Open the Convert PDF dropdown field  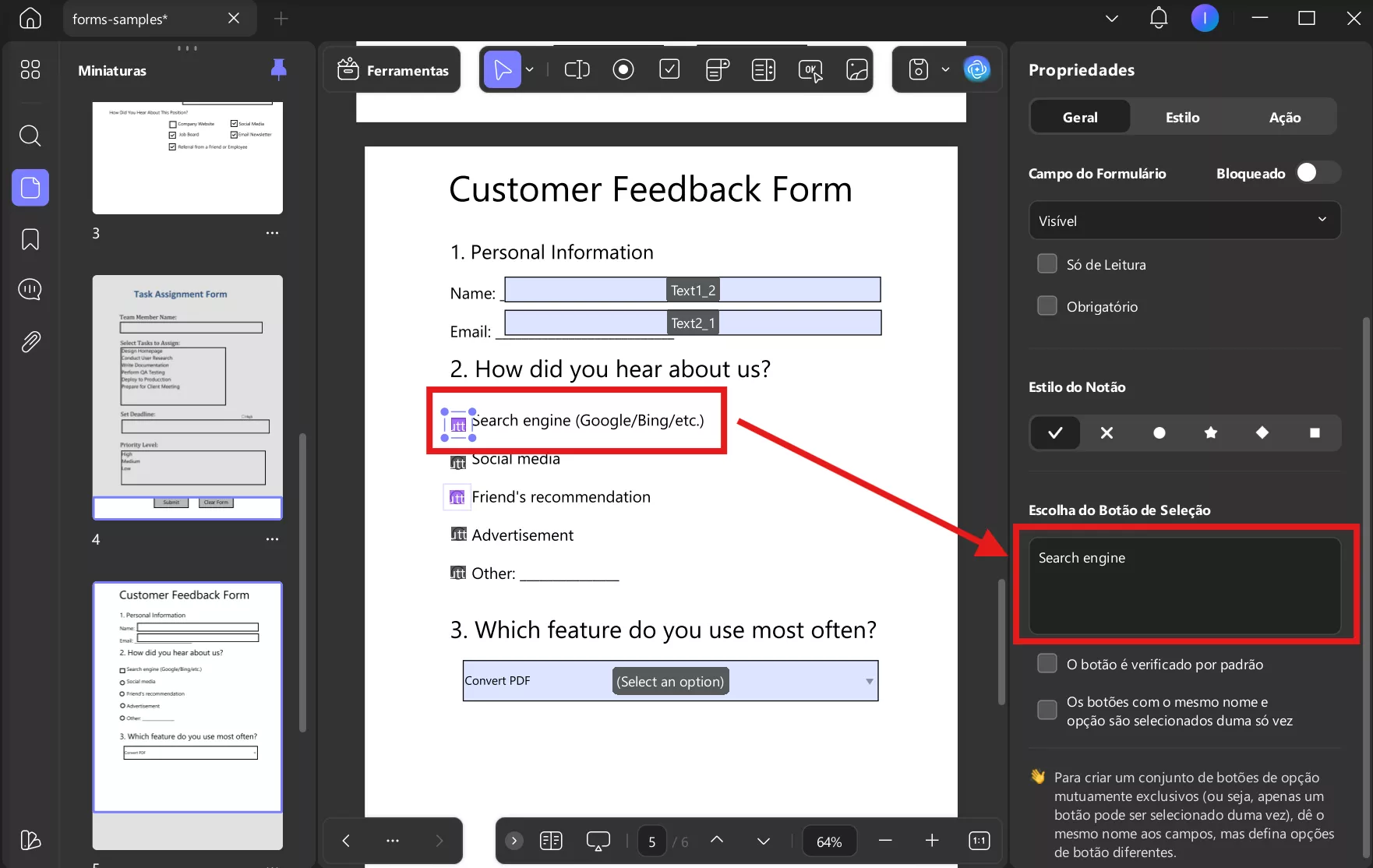point(670,681)
